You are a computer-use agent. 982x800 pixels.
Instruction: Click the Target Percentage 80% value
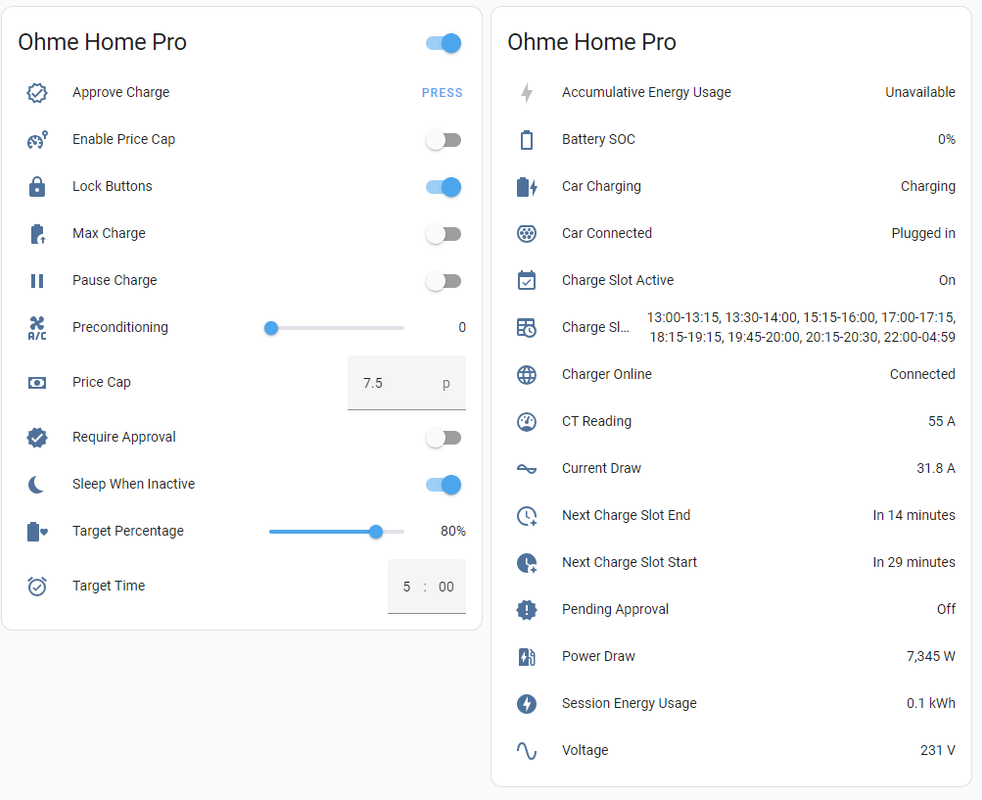[x=453, y=531]
